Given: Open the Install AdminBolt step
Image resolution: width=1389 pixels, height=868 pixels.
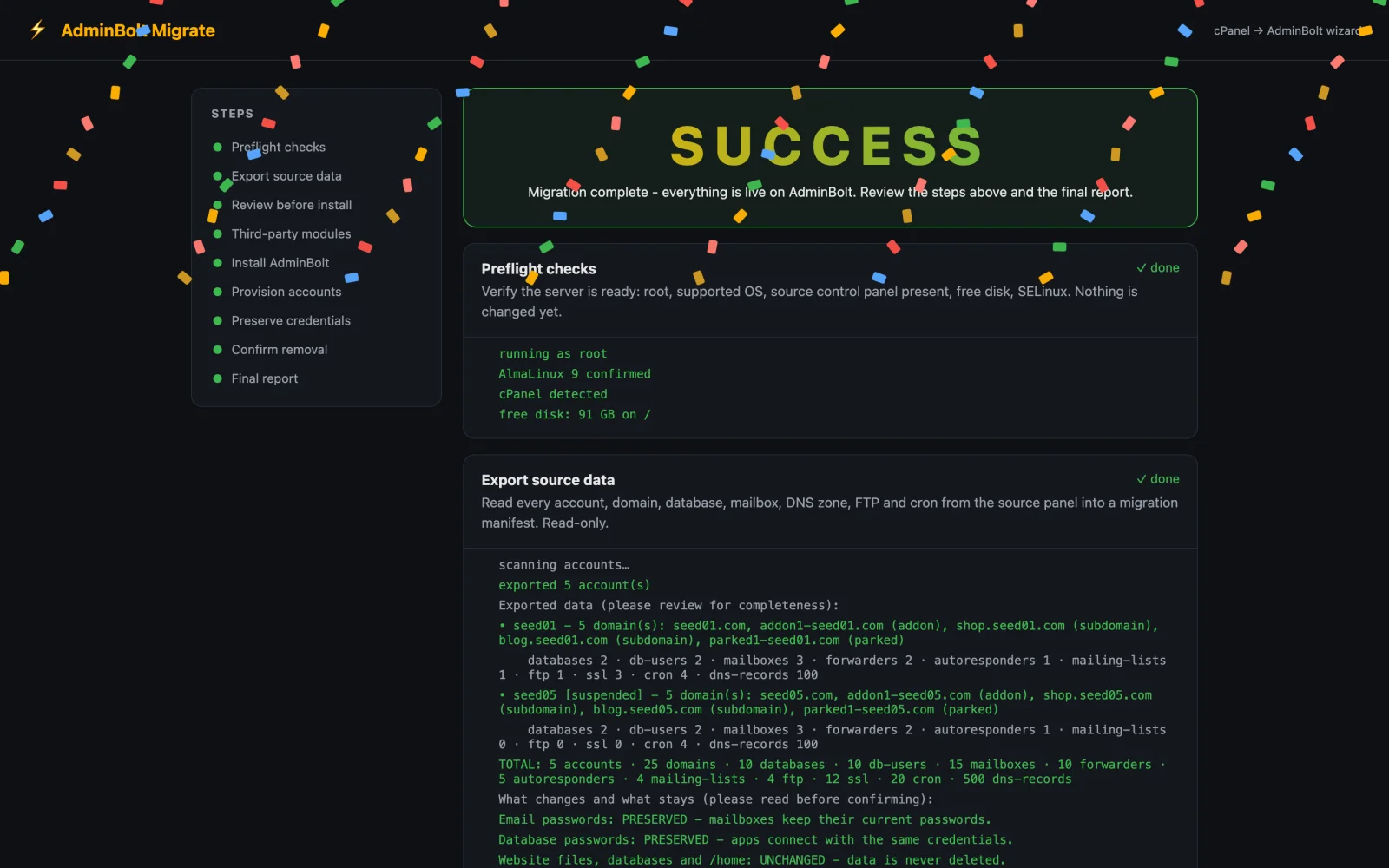Looking at the screenshot, I should [x=280, y=263].
